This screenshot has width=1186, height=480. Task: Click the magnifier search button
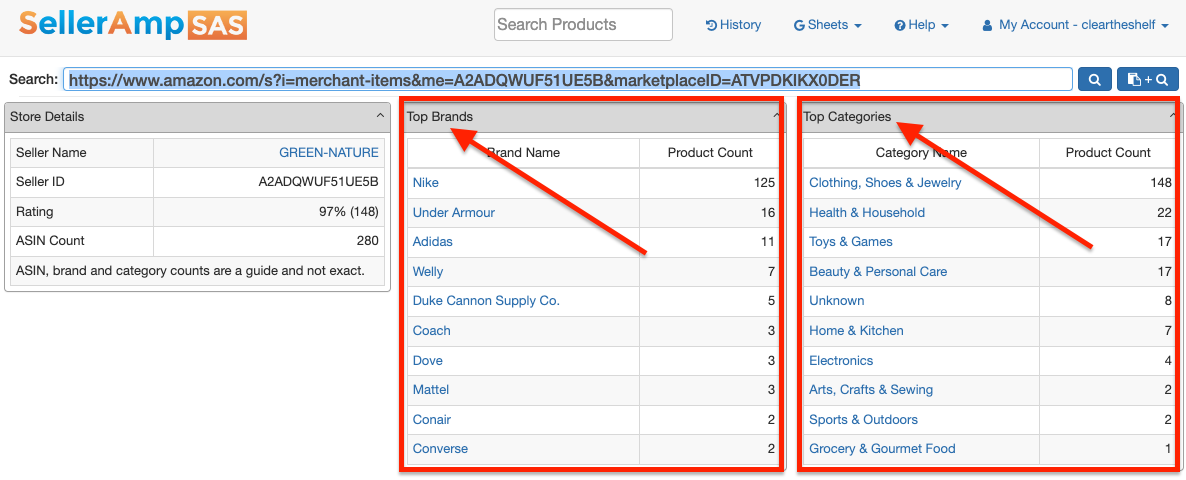click(x=1094, y=79)
